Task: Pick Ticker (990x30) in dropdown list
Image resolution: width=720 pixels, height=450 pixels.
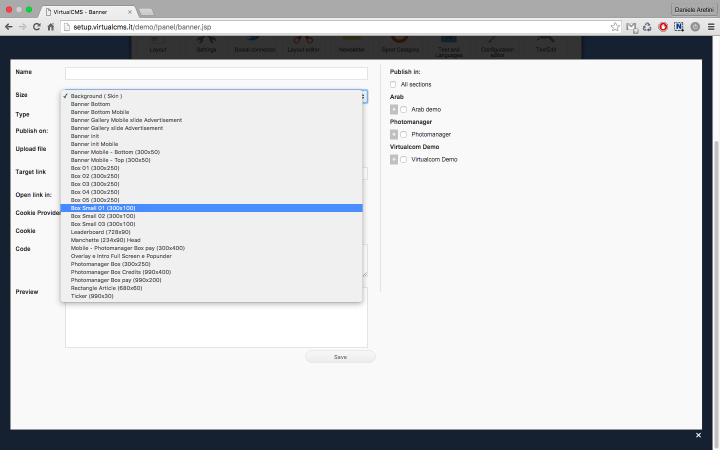Action: pos(92,296)
